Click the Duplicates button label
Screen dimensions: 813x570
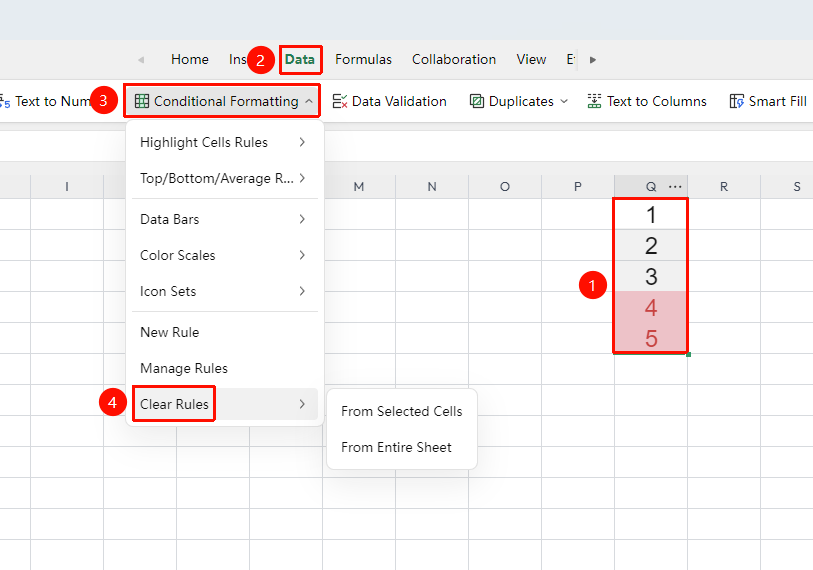(x=521, y=101)
